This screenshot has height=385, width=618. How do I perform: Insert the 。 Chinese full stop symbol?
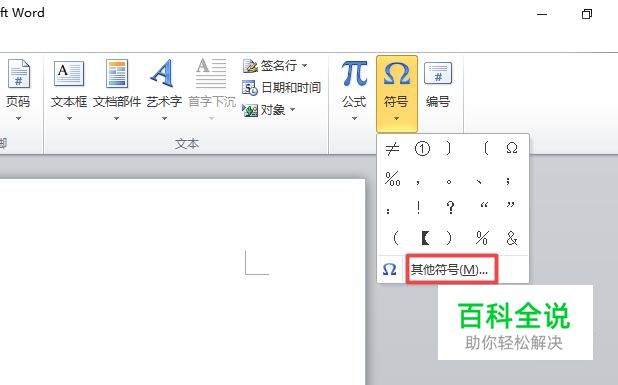[449, 182]
